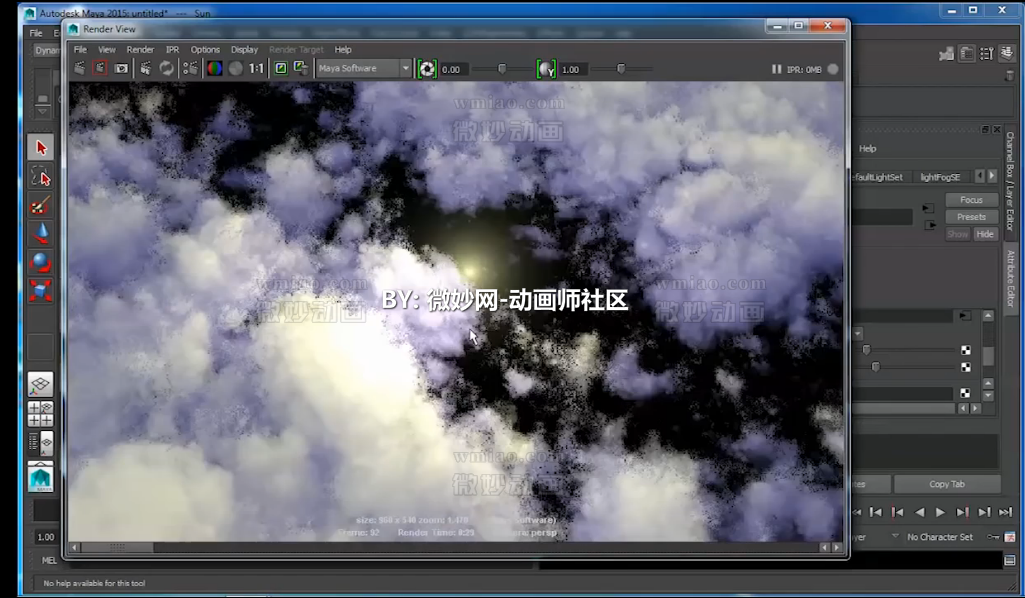Select the Select tool arrow in the toolbox
Viewport: 1025px width, 598px height.
(x=40, y=147)
